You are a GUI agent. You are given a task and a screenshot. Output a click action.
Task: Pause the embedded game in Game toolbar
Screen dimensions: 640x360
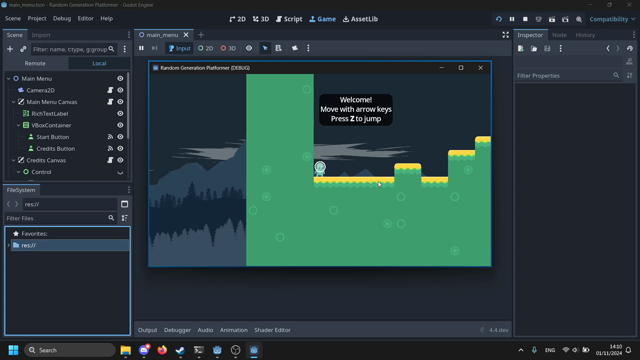click(x=141, y=48)
